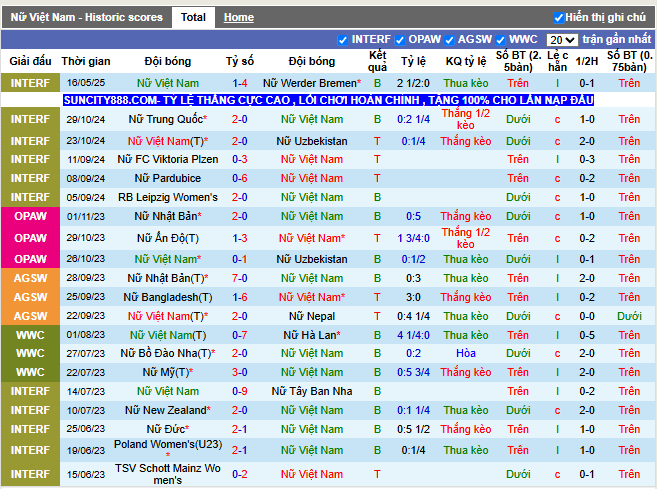
Task: Click Nữ Bangladesh(T) team name
Action: 168,297
